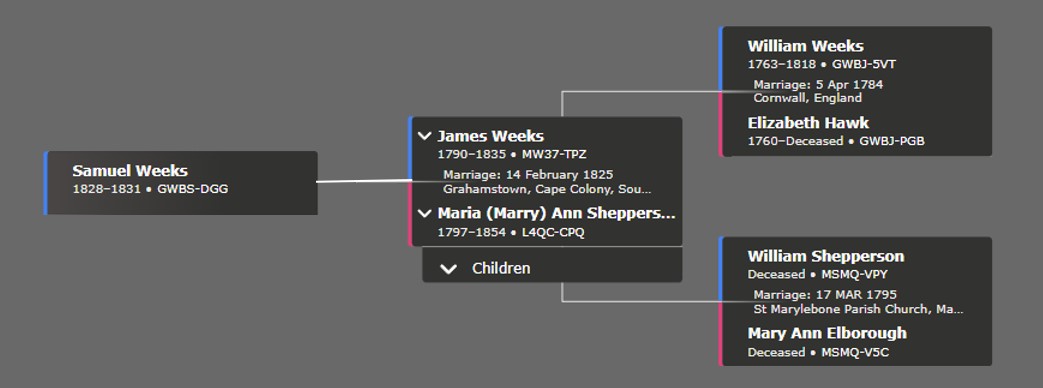Select William Shepperson name
Image resolution: width=1043 pixels, height=388 pixels.
[x=825, y=256]
